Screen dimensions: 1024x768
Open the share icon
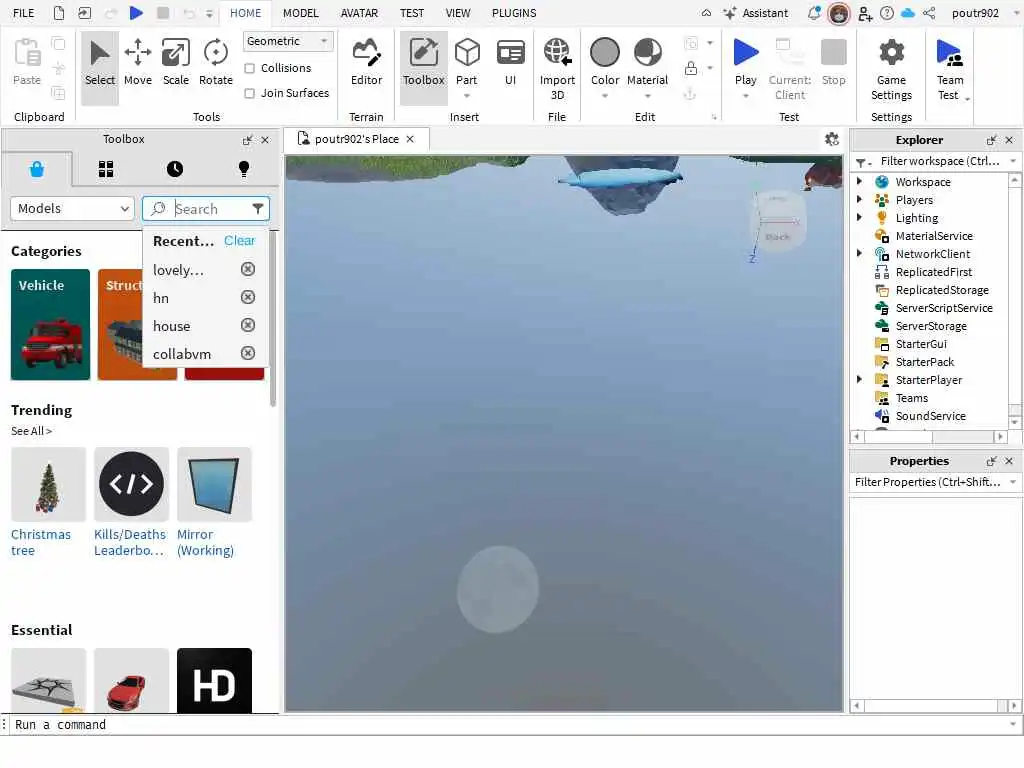click(929, 13)
